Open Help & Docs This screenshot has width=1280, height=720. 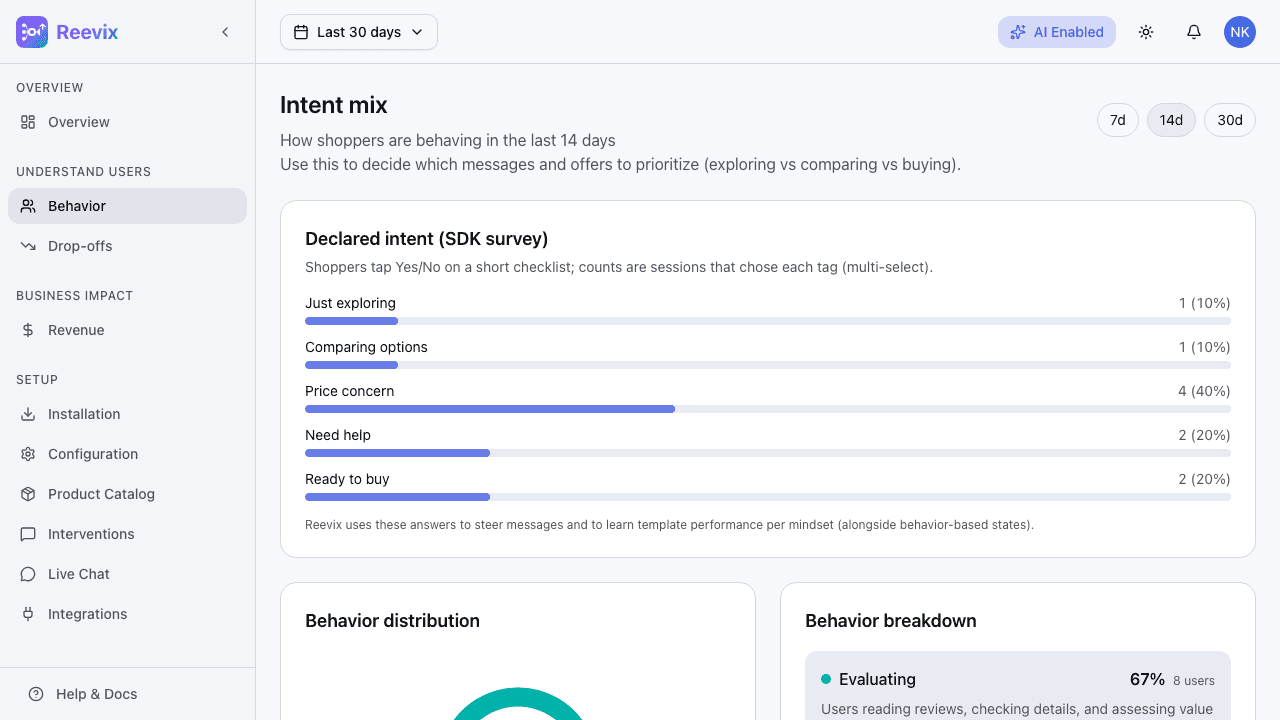coord(96,693)
